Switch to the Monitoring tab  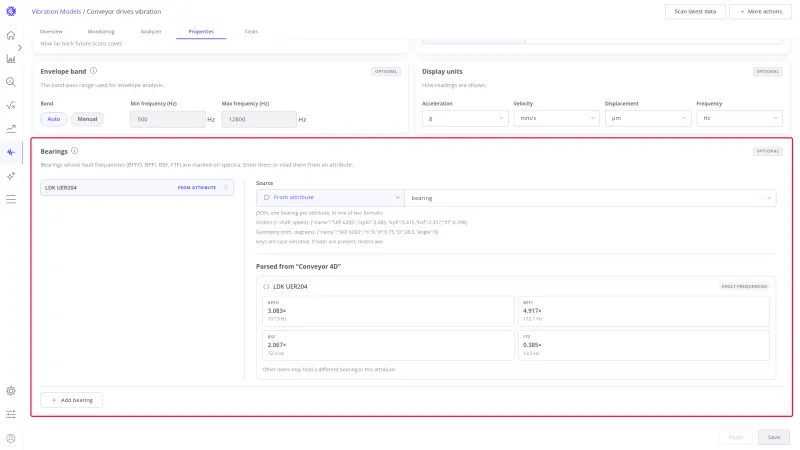[101, 32]
